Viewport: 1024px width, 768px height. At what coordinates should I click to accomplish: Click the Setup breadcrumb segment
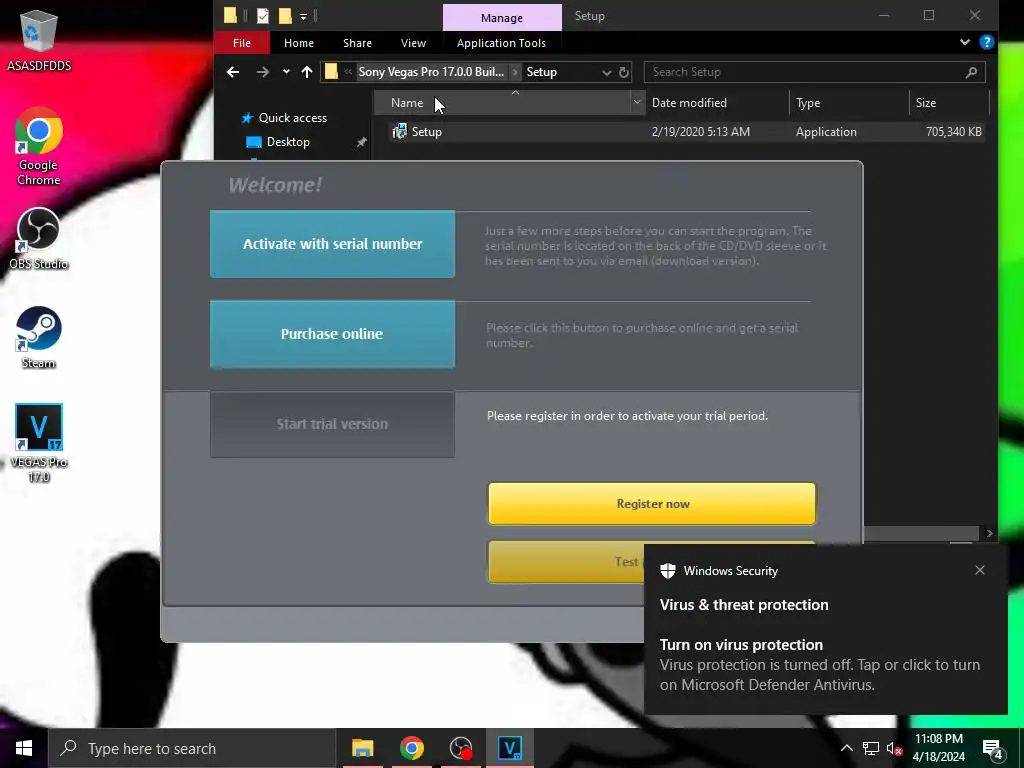(x=541, y=72)
